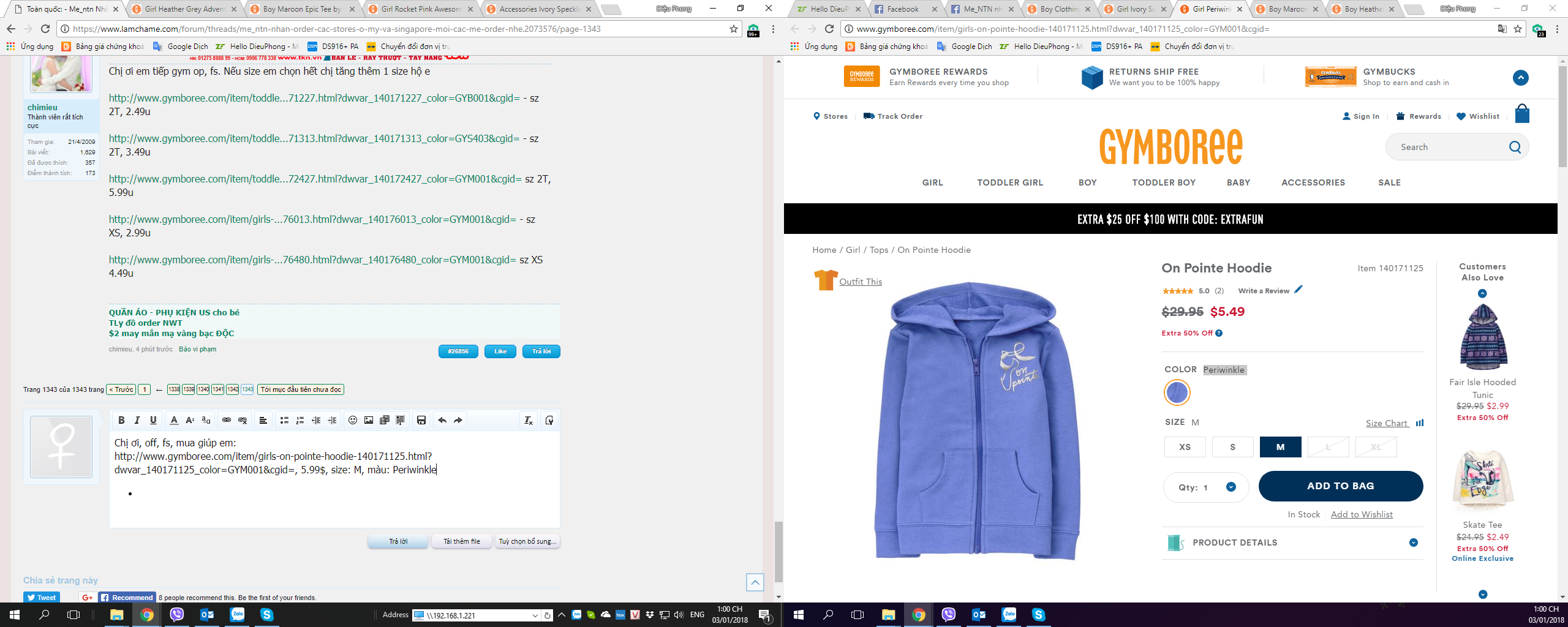Click the insert image icon in editor
The width and height of the screenshot is (1568, 627).
368,420
